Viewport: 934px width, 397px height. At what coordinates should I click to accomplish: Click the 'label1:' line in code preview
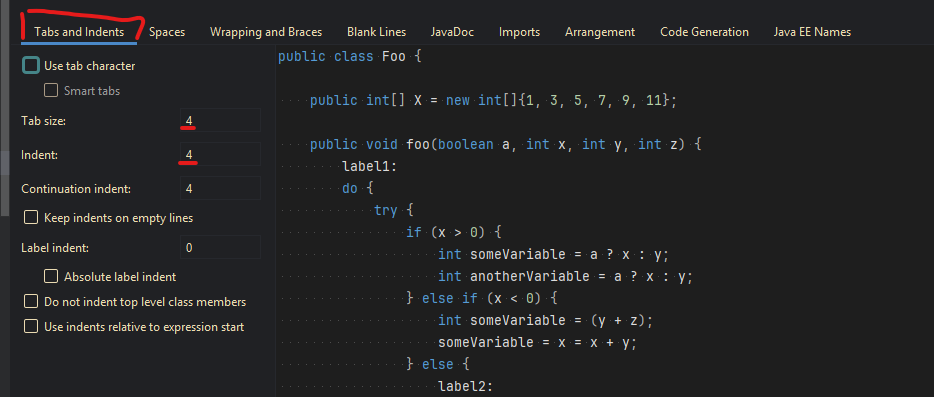tap(370, 166)
